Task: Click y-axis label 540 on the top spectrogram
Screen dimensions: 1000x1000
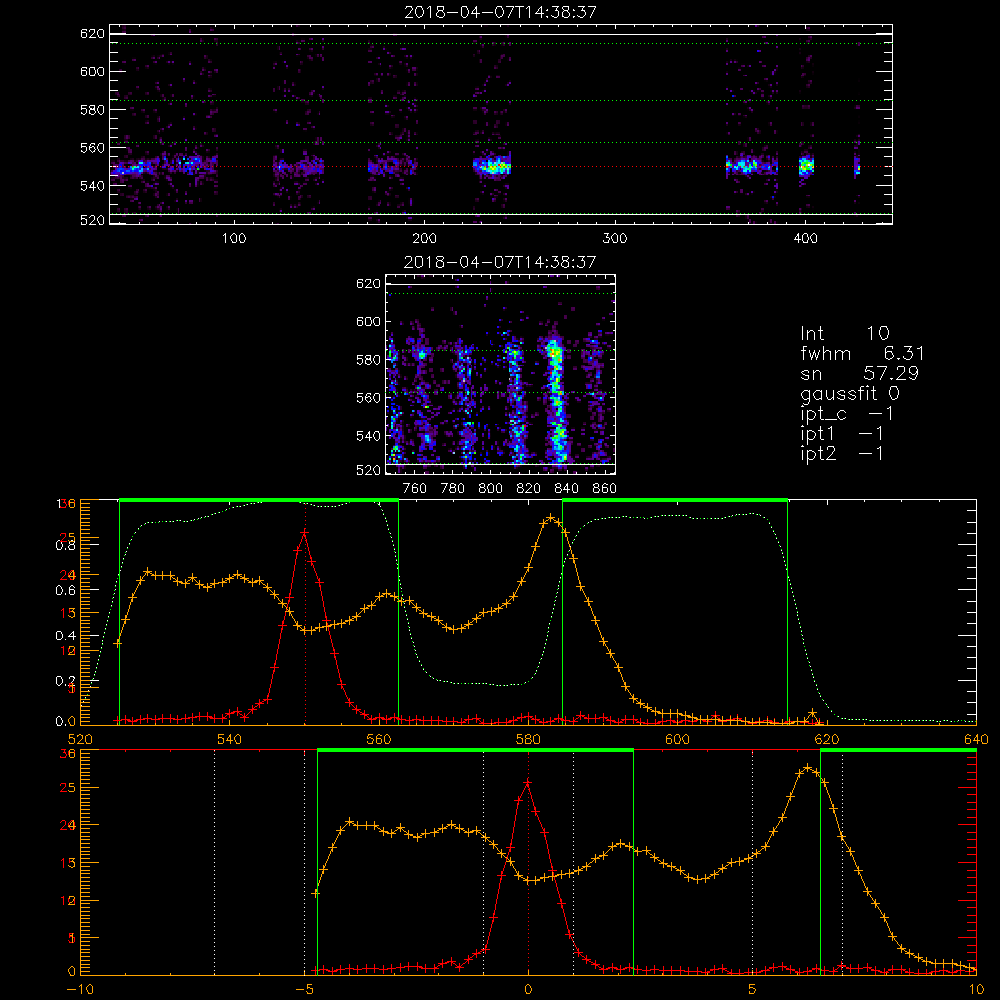Action: click(92, 186)
